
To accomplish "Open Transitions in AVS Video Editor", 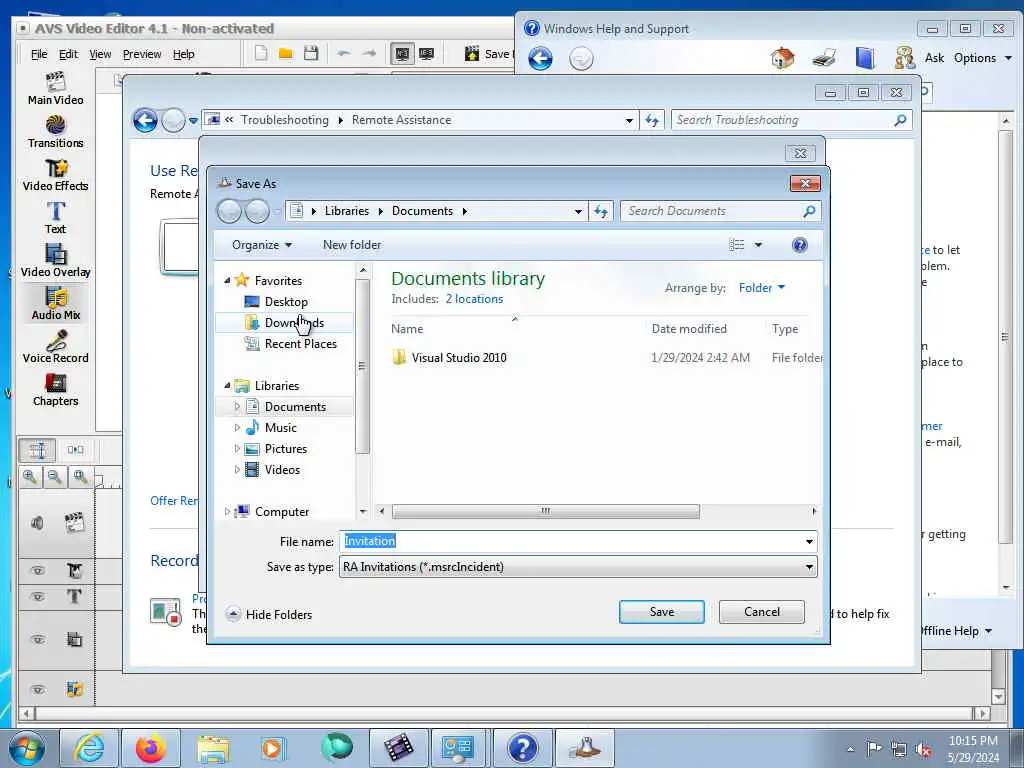I will 56,132.
